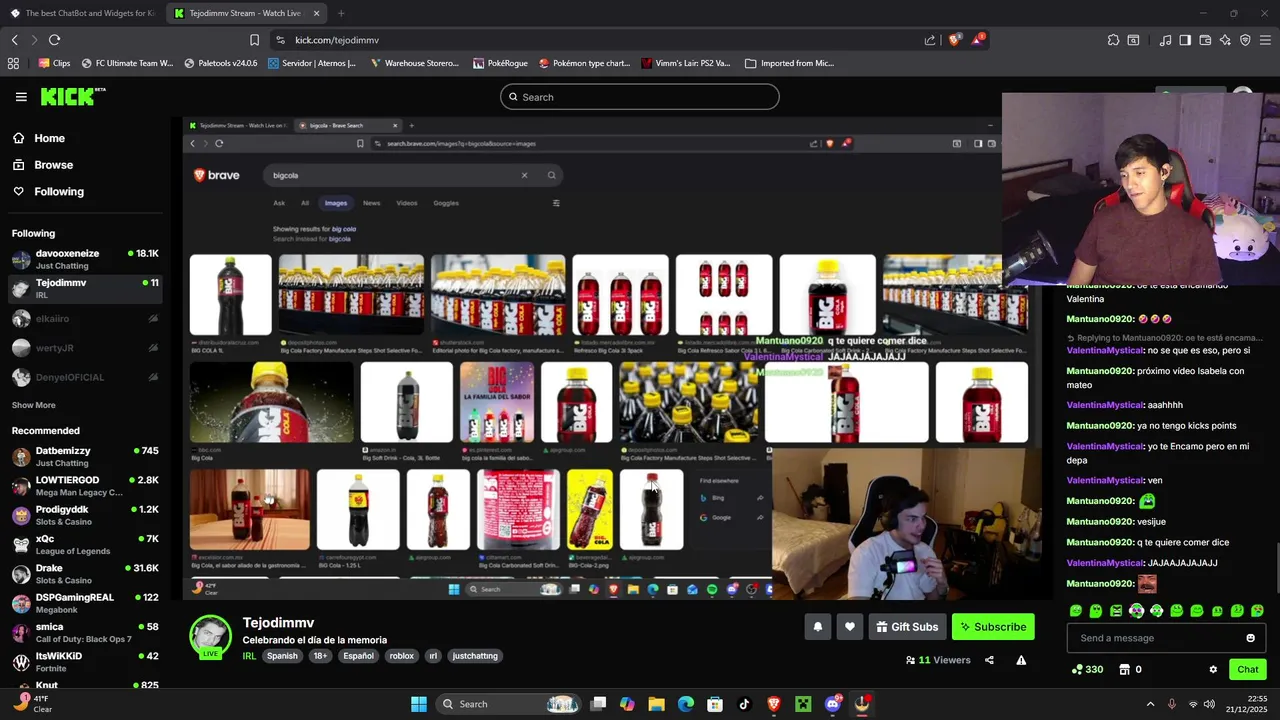1280x720 pixels.
Task: Click the address bar URL kick.com/tejodimmv
Action: pos(337,40)
